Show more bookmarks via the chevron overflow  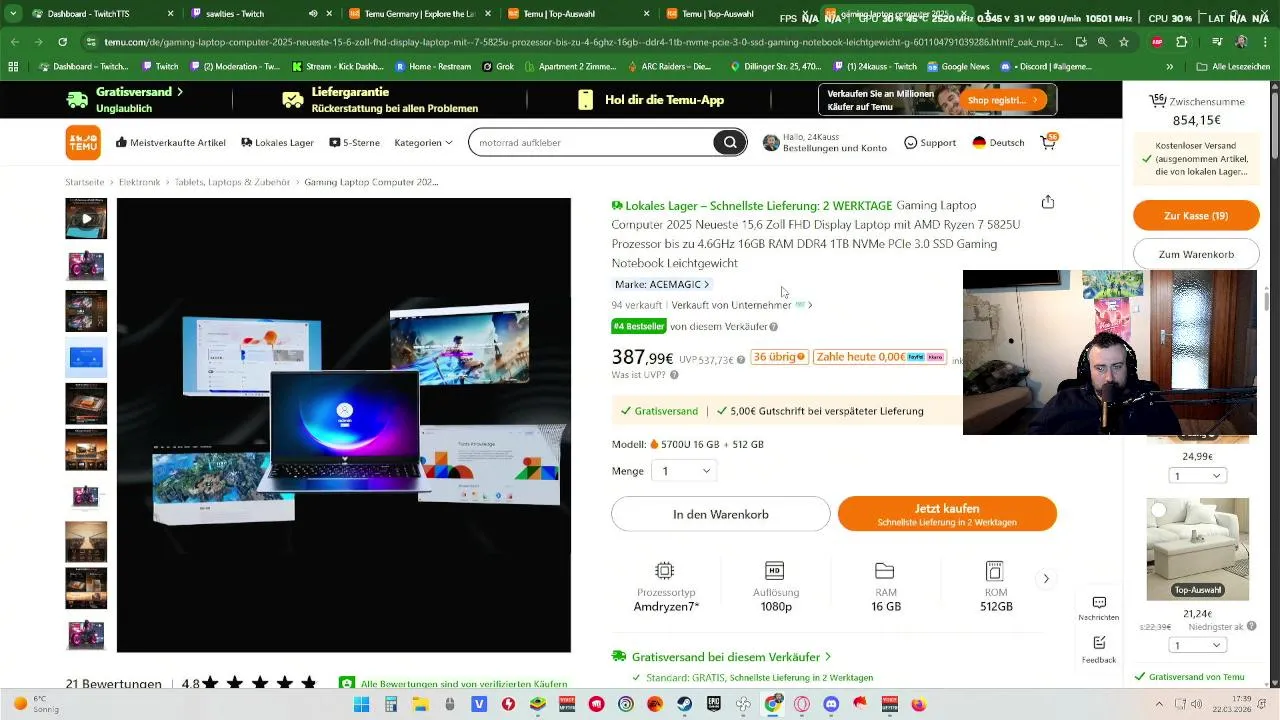tap(1170, 66)
